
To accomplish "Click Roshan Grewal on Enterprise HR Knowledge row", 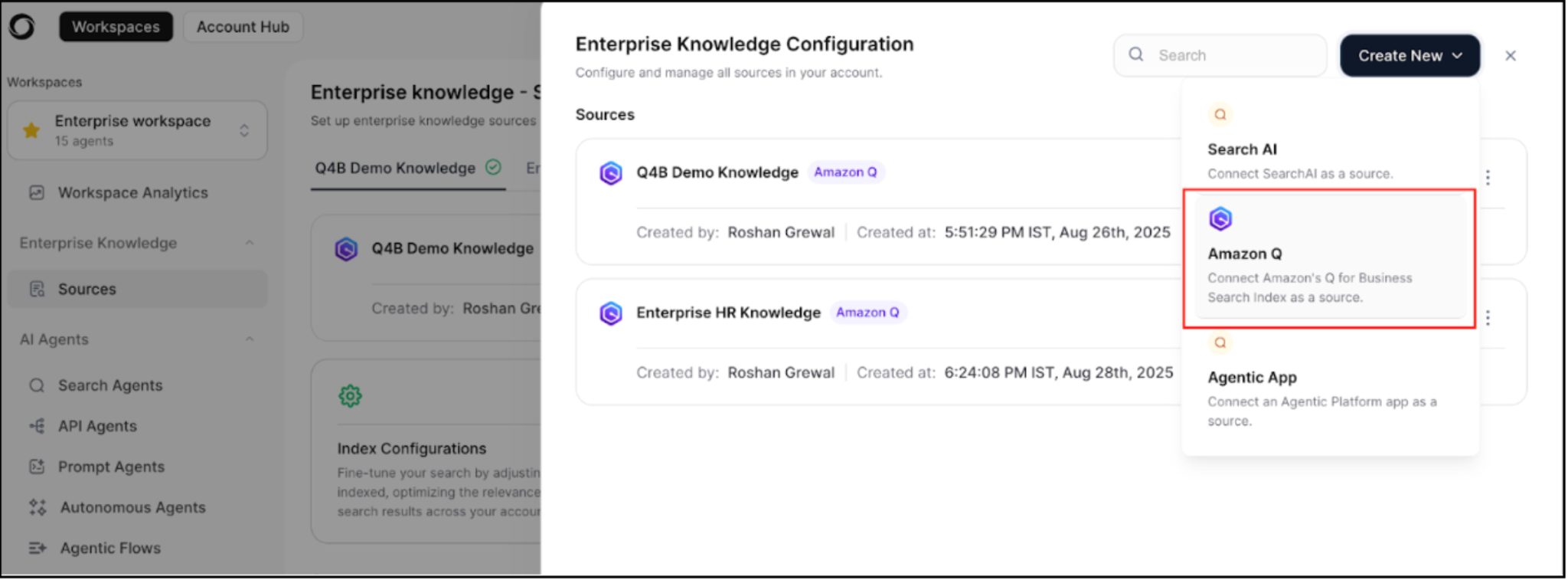I will tap(781, 372).
